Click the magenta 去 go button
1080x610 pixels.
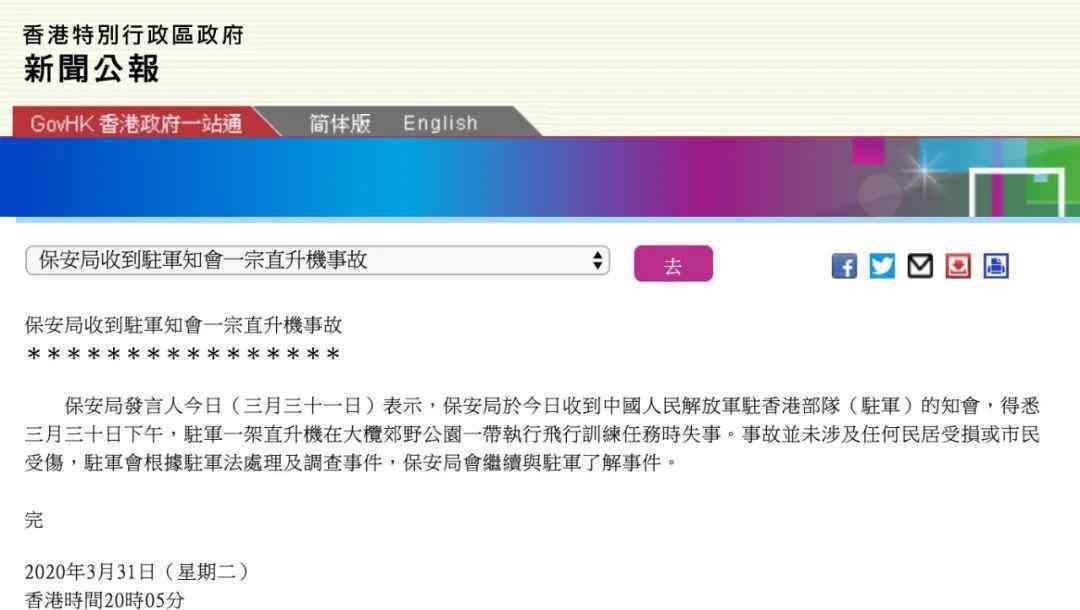pos(673,263)
